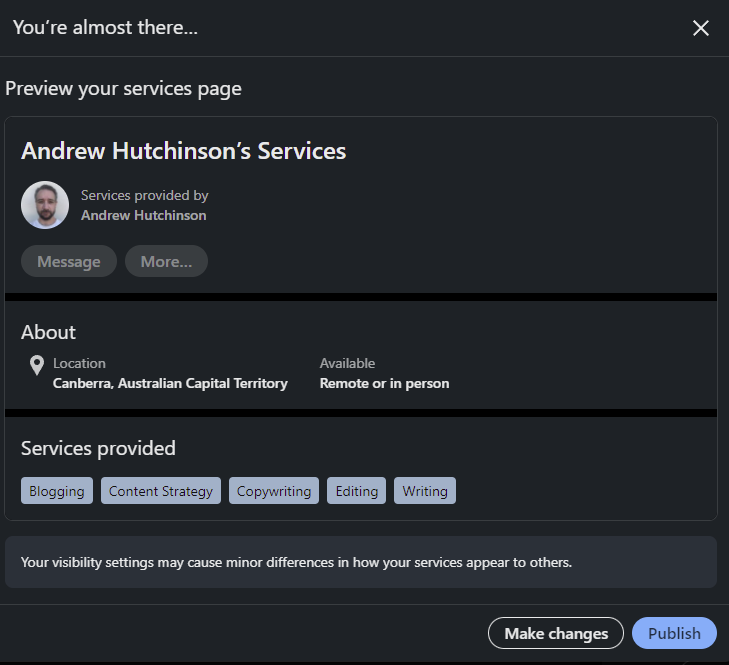Open the More... options menu

166,261
